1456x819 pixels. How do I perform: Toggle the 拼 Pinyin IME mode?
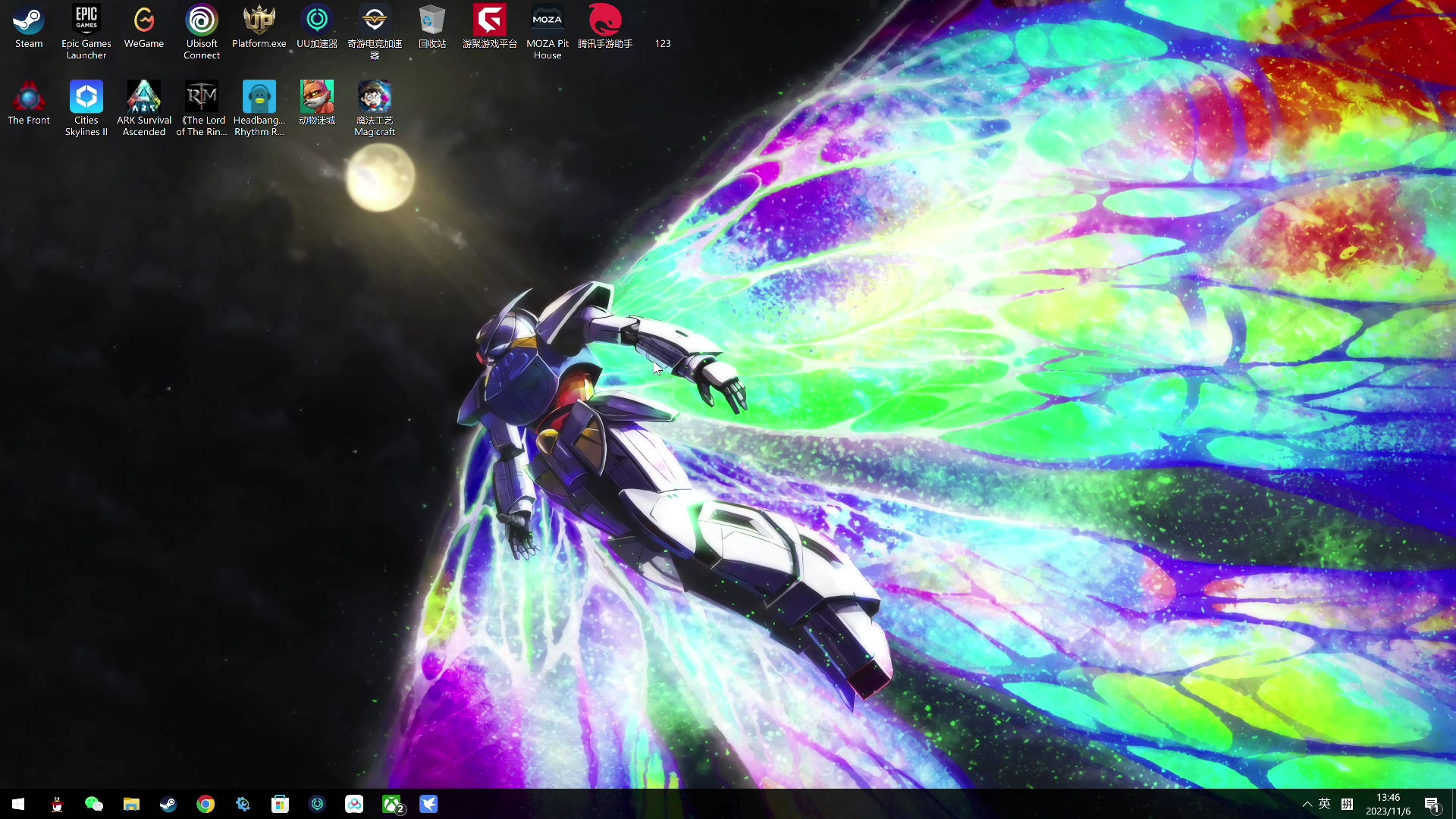[x=1348, y=805]
